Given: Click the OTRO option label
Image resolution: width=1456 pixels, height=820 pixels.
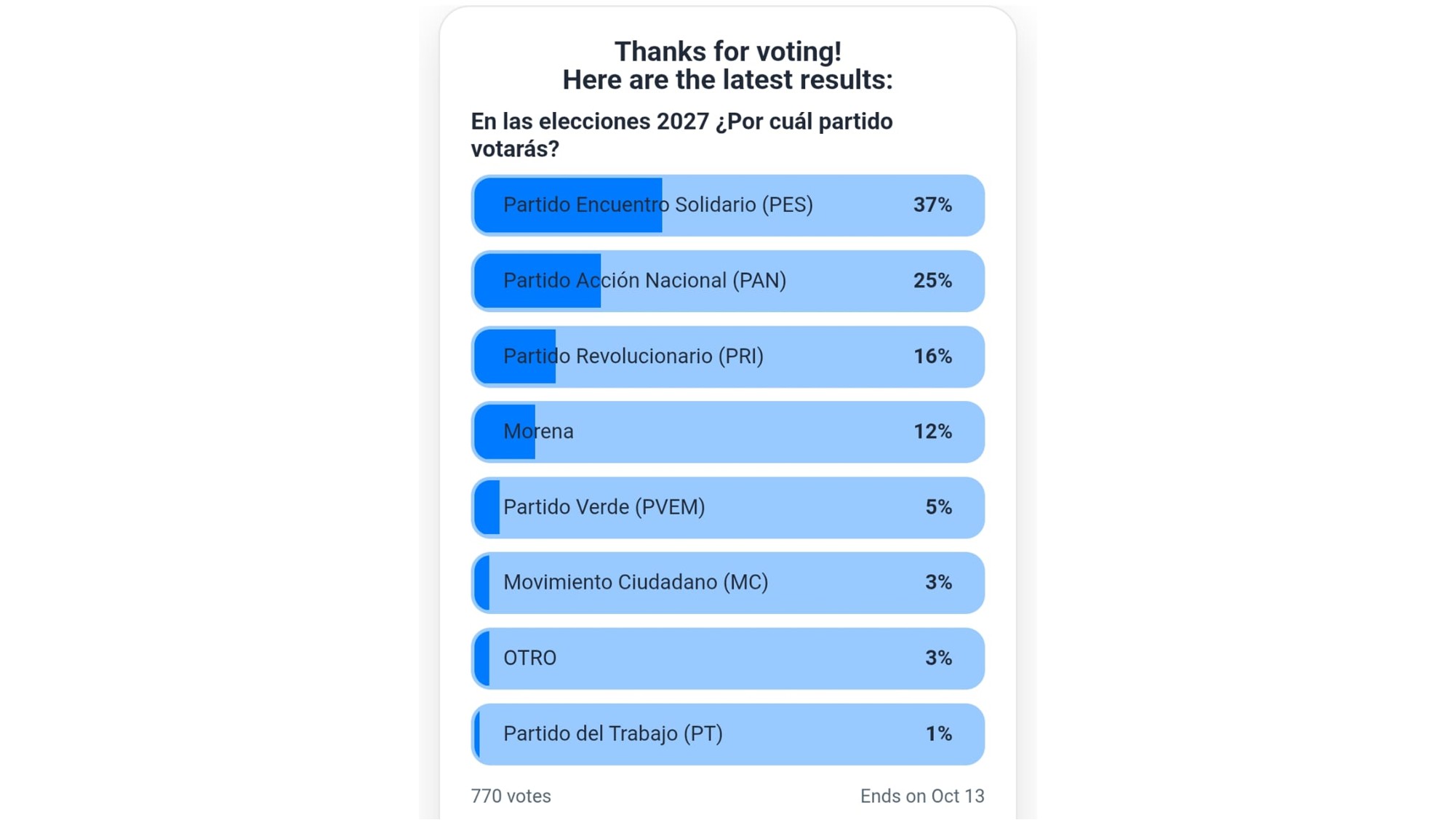Looking at the screenshot, I should tap(529, 658).
